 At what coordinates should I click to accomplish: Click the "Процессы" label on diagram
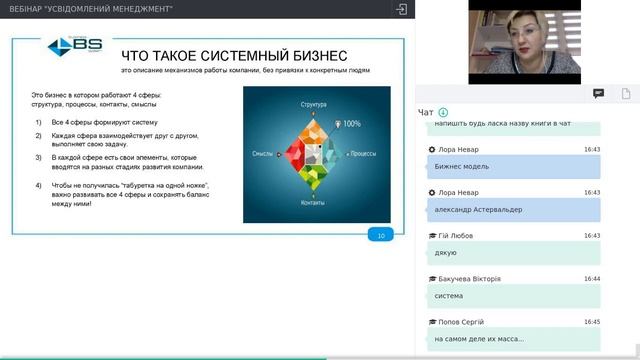pos(363,154)
